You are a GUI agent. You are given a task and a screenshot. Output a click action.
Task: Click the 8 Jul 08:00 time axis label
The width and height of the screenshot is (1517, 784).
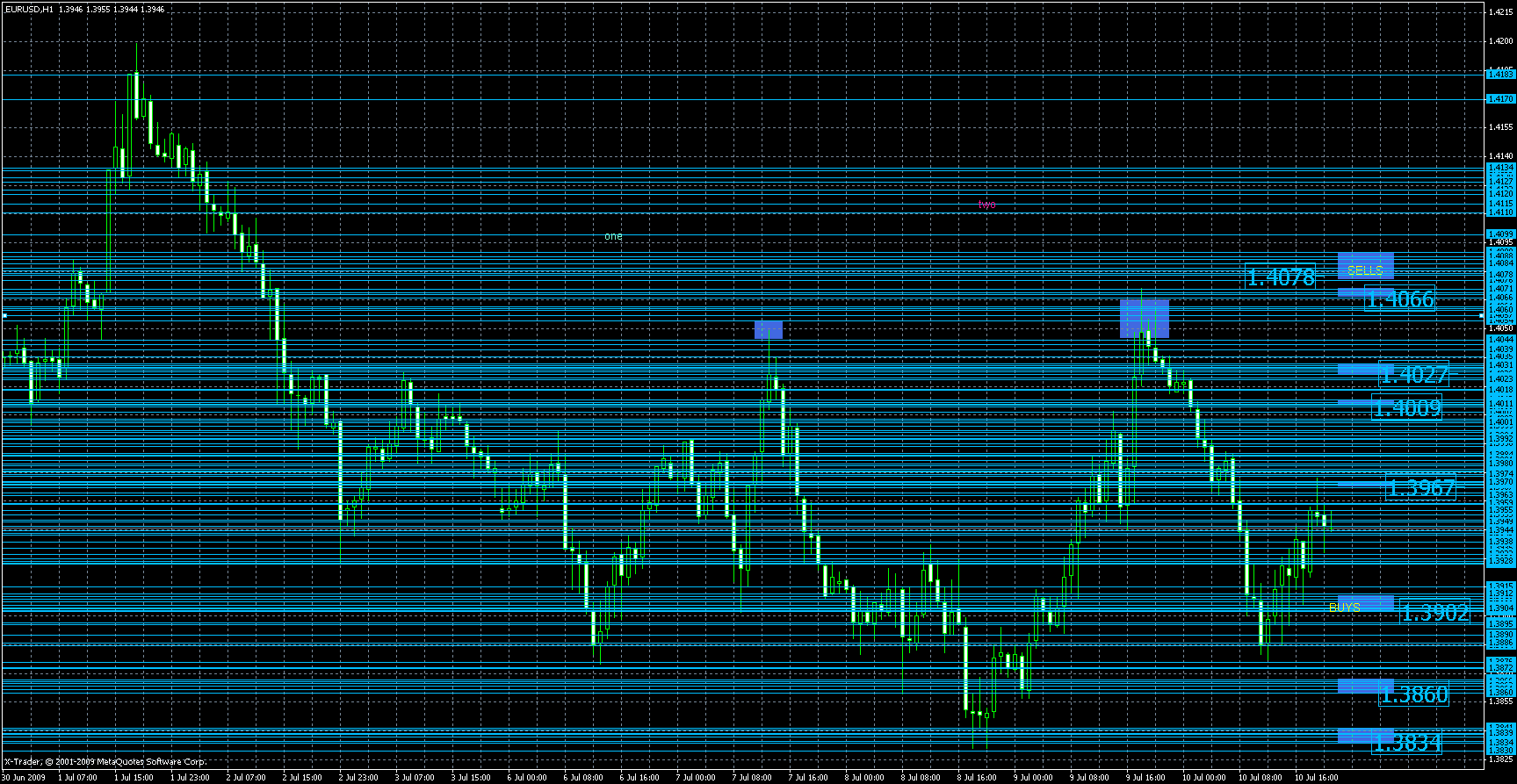[x=921, y=777]
